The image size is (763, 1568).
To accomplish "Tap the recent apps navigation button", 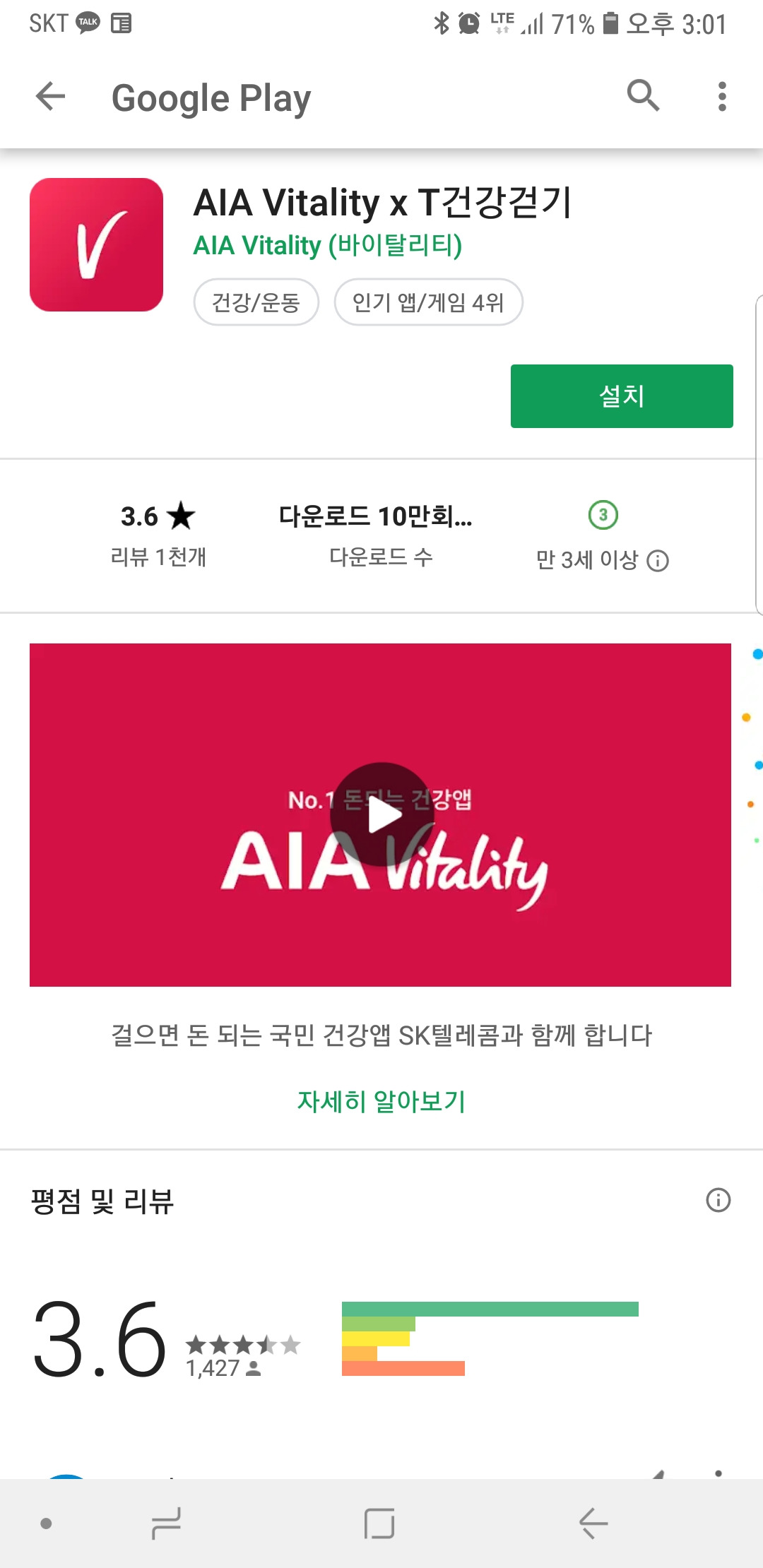I will pos(167,1524).
